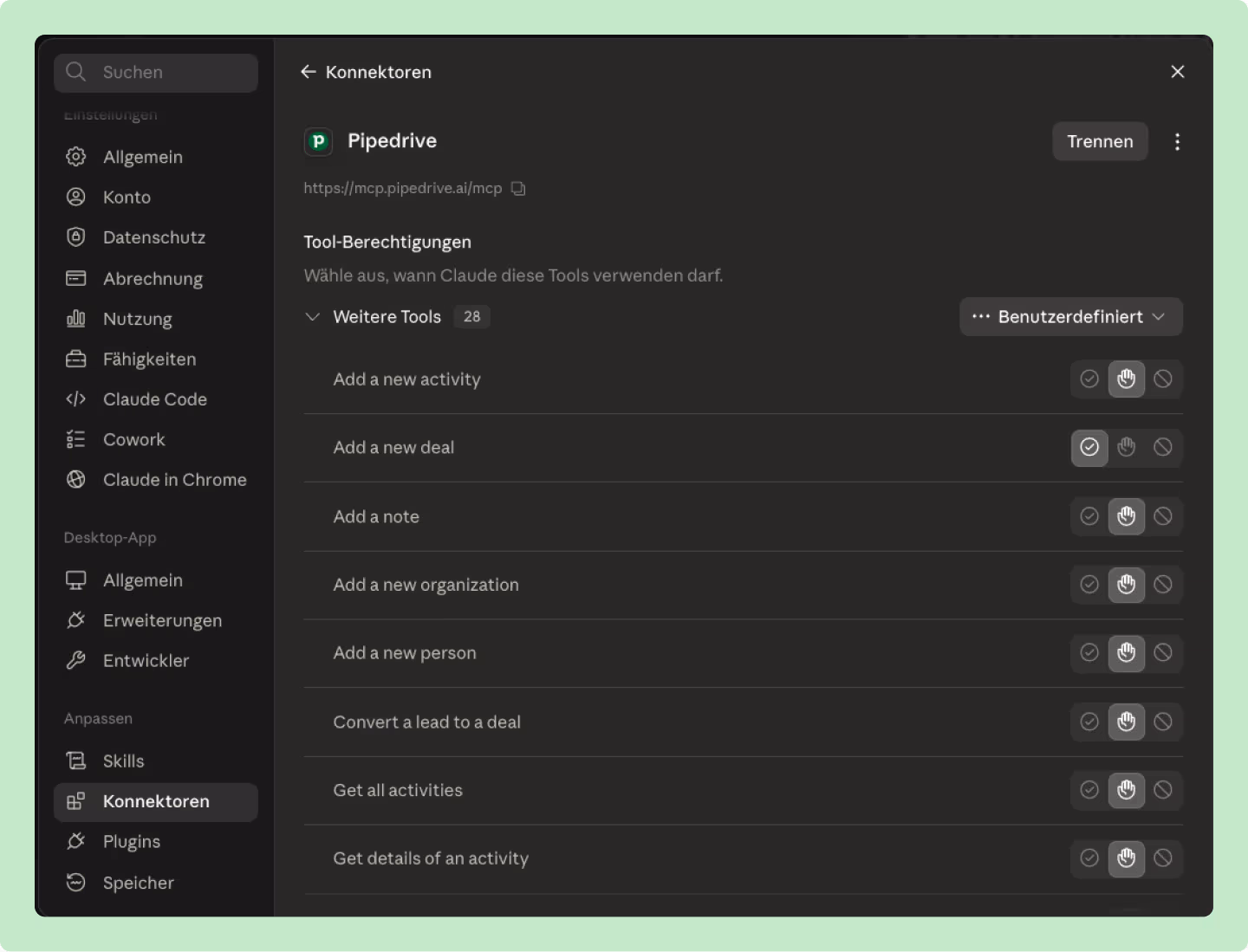Open the Plugins settings page
The height and width of the screenshot is (952, 1248).
tap(156, 842)
